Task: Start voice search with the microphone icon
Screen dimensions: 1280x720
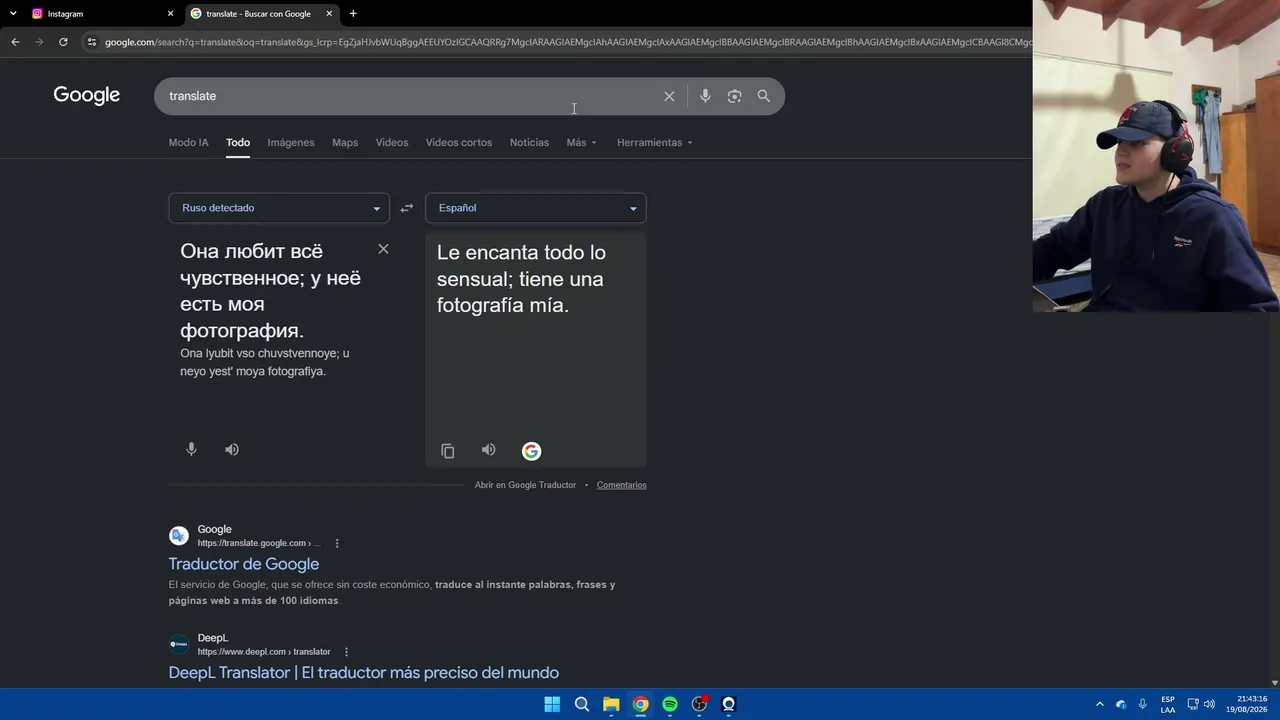Action: point(705,96)
